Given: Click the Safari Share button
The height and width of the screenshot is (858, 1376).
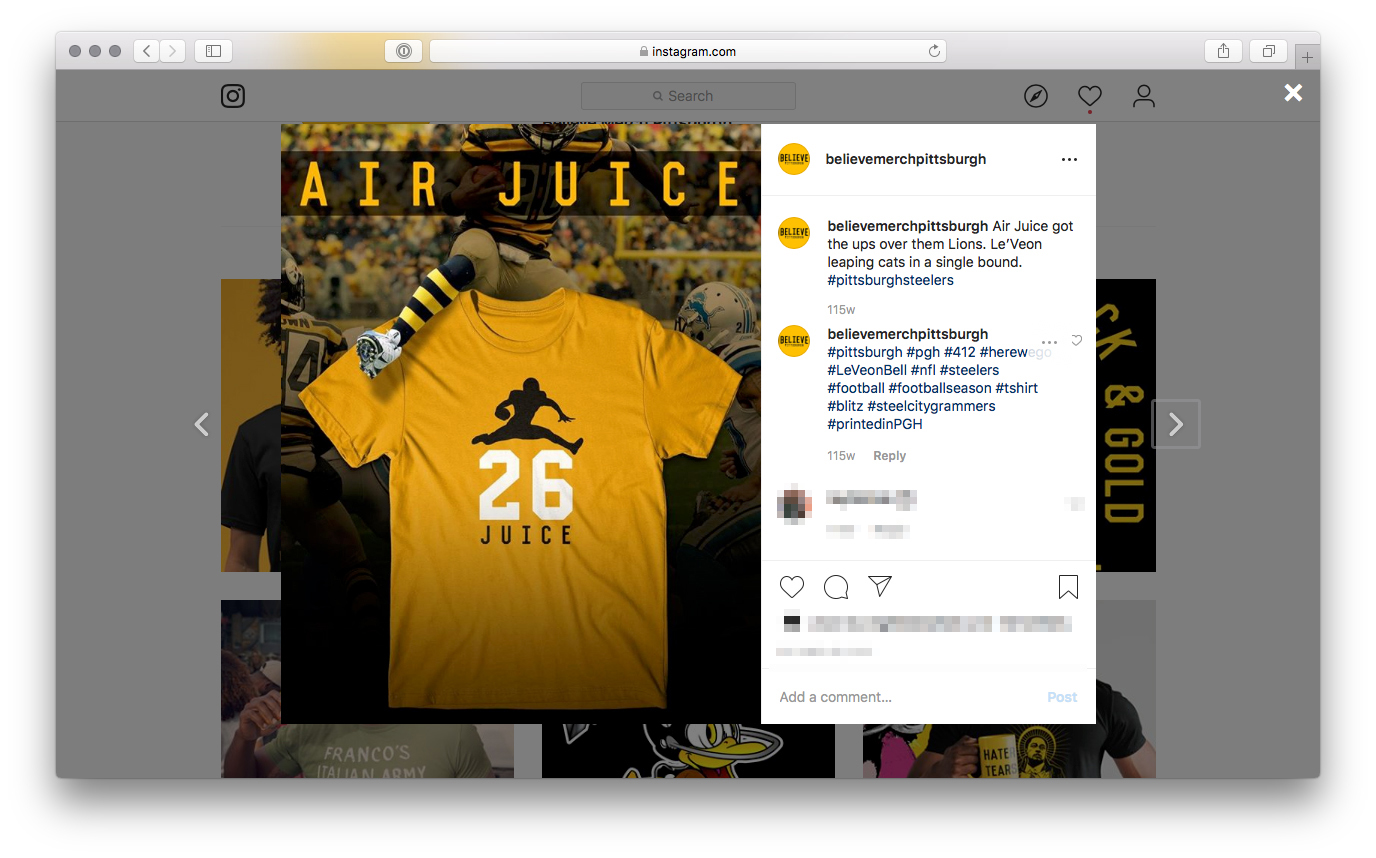Looking at the screenshot, I should [1223, 51].
